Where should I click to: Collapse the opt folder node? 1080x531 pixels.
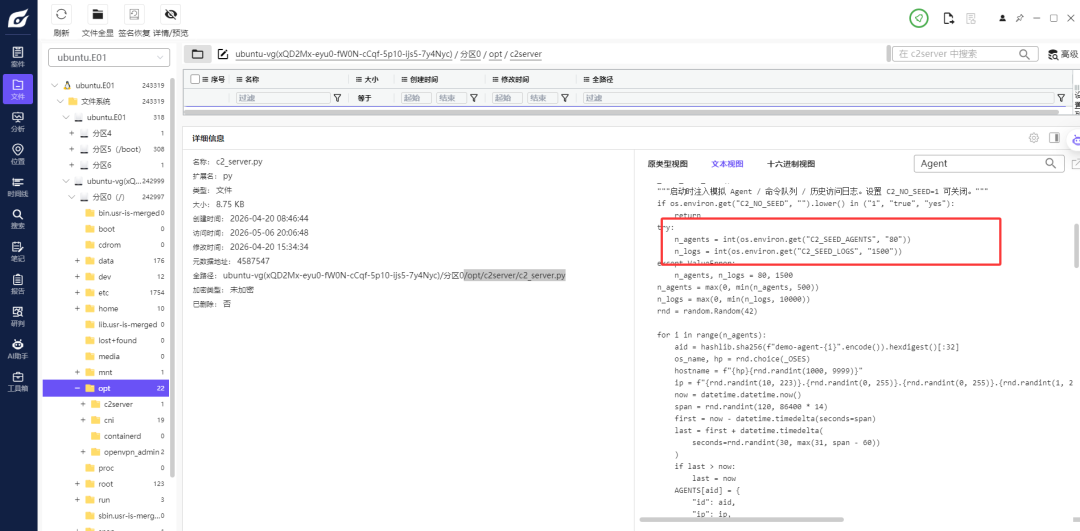point(78,388)
